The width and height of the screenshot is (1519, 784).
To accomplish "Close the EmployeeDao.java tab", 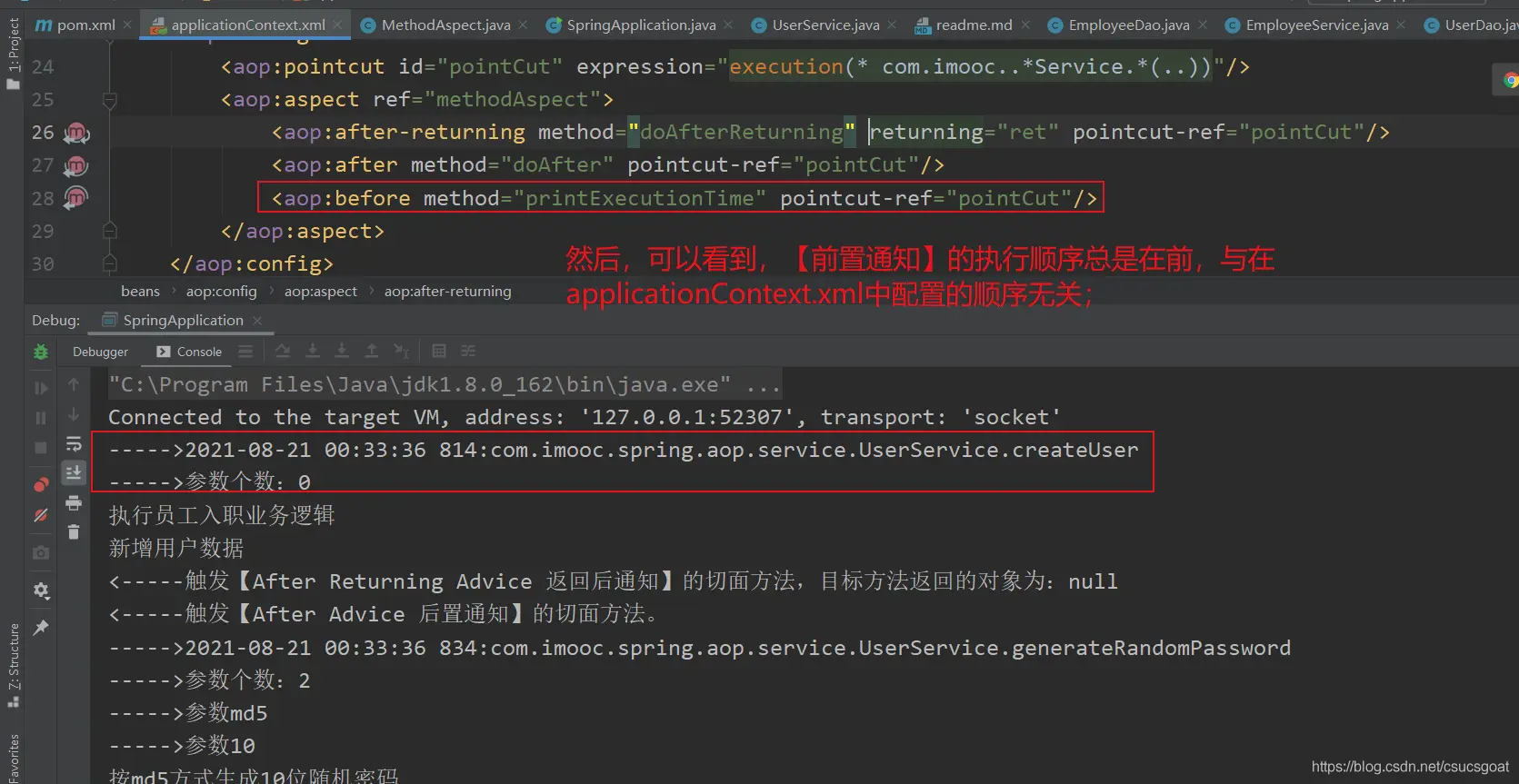I will 1203,25.
